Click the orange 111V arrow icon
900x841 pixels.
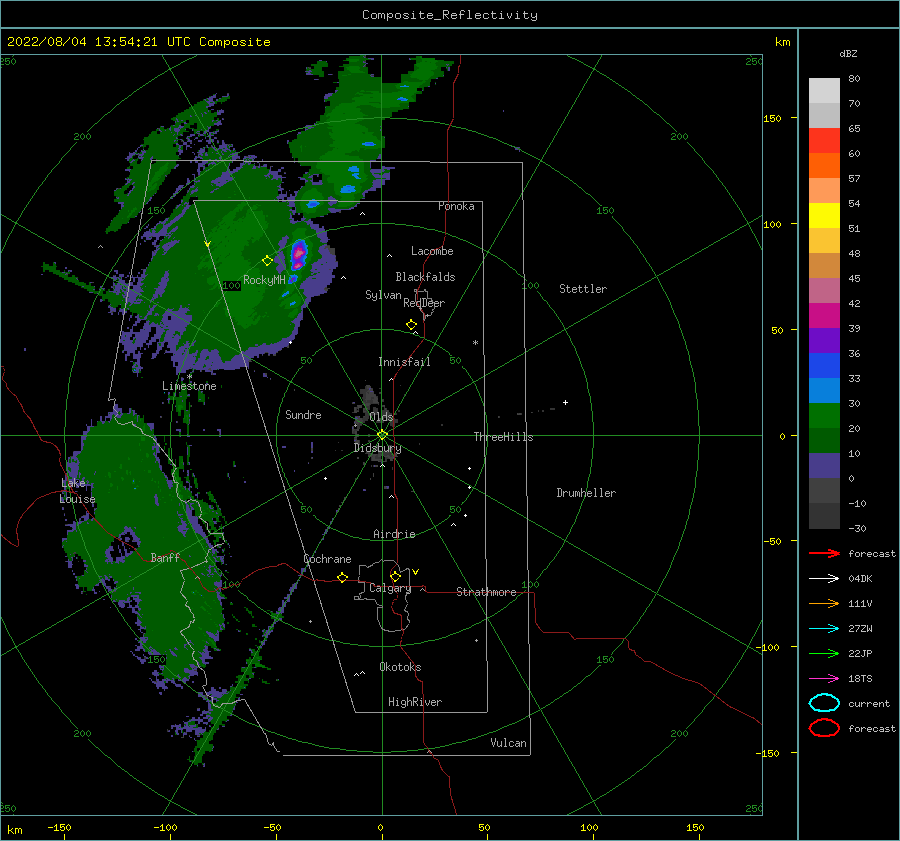pyautogui.click(x=824, y=603)
